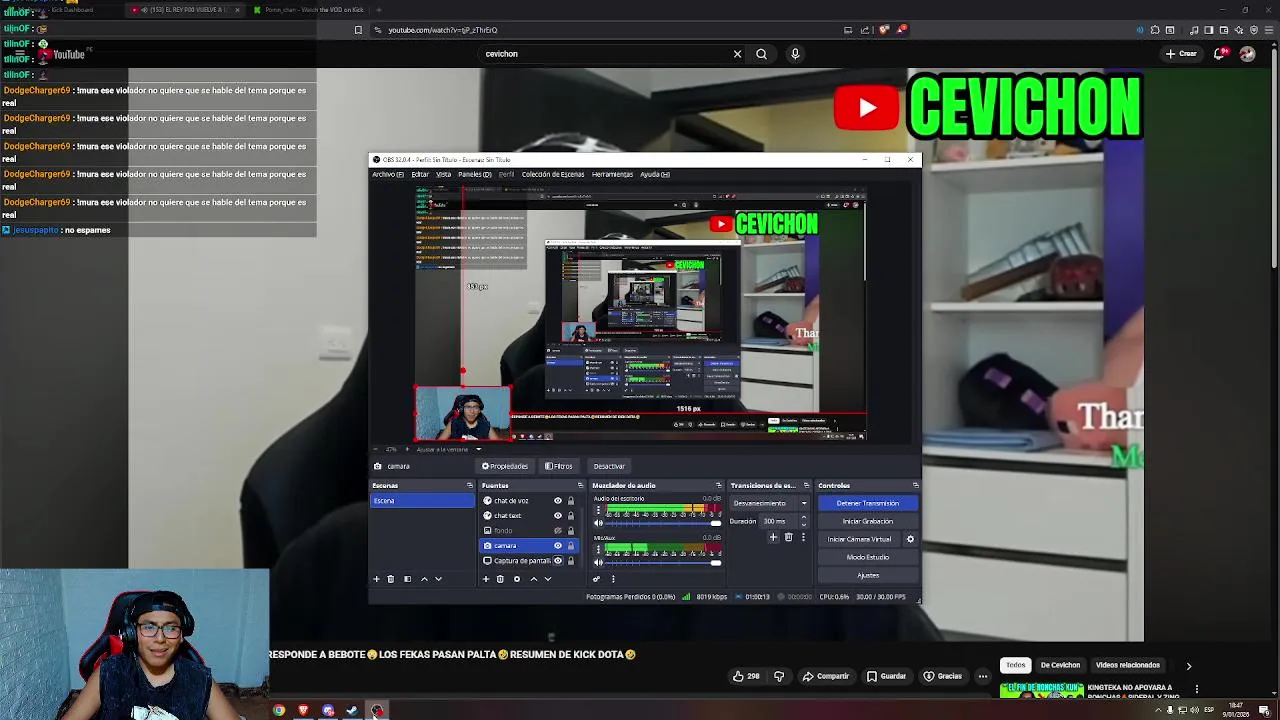1280x720 pixels.
Task: Start YouTube voice search microphone
Action: pyautogui.click(x=795, y=54)
